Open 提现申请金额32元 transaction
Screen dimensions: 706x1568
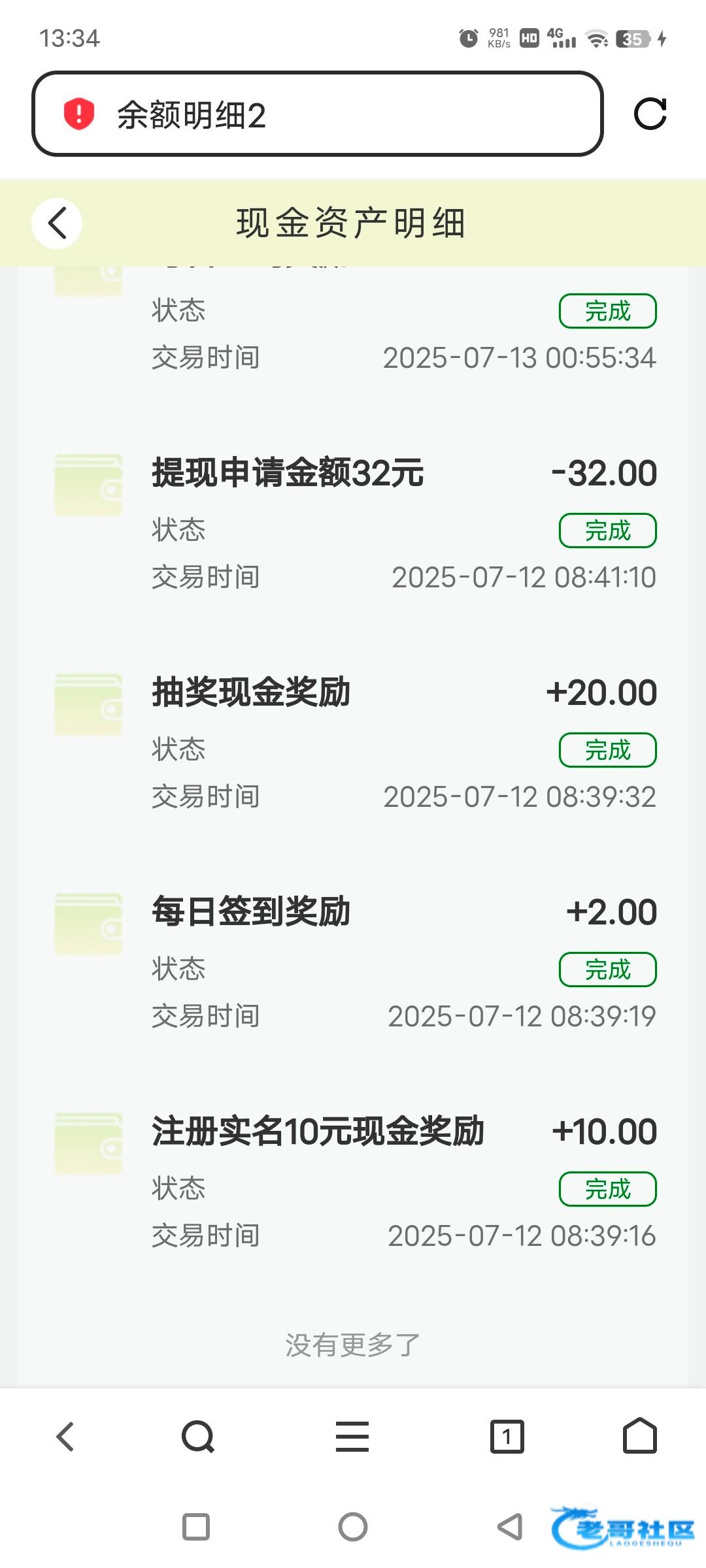click(x=288, y=473)
